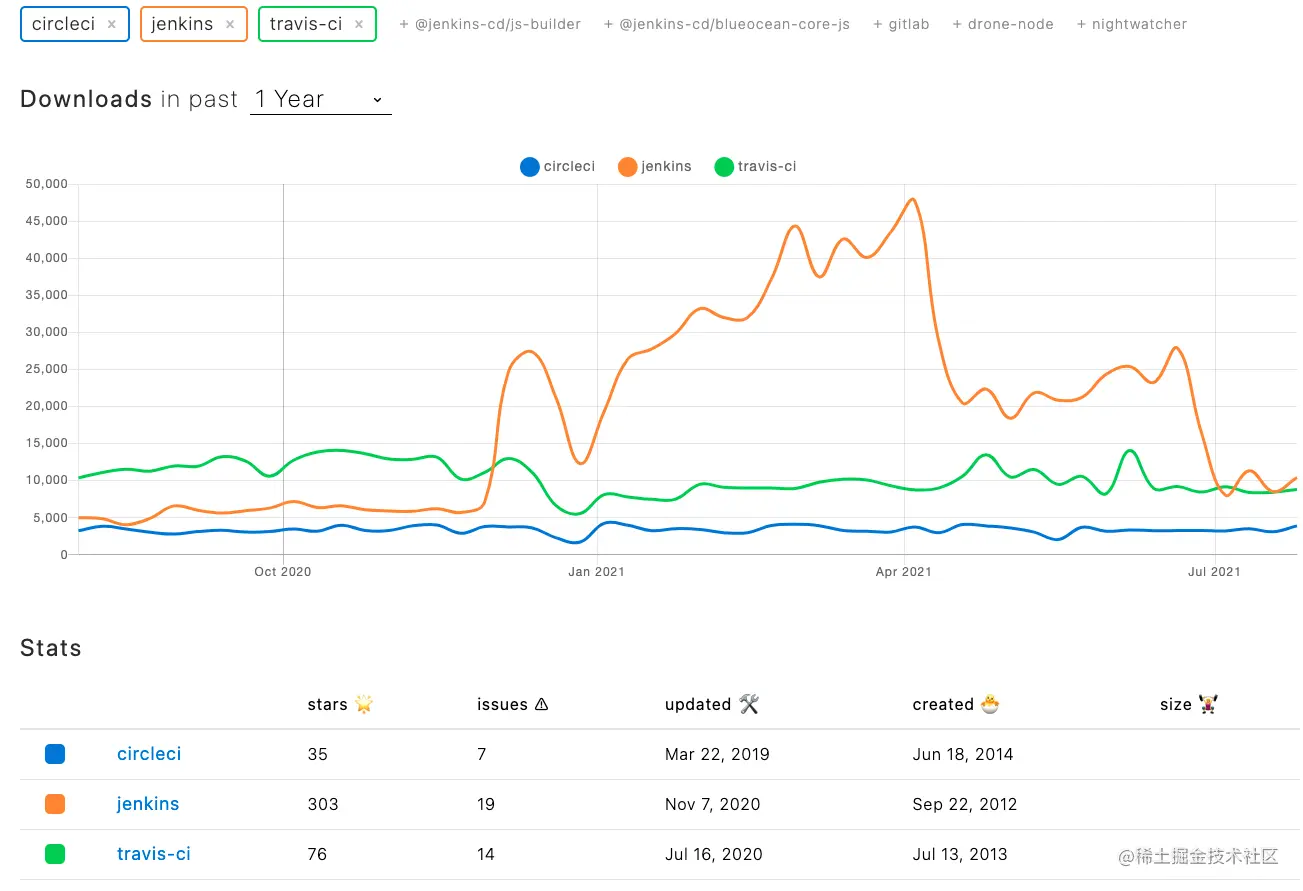Click circleci stars value 35

(x=318, y=754)
